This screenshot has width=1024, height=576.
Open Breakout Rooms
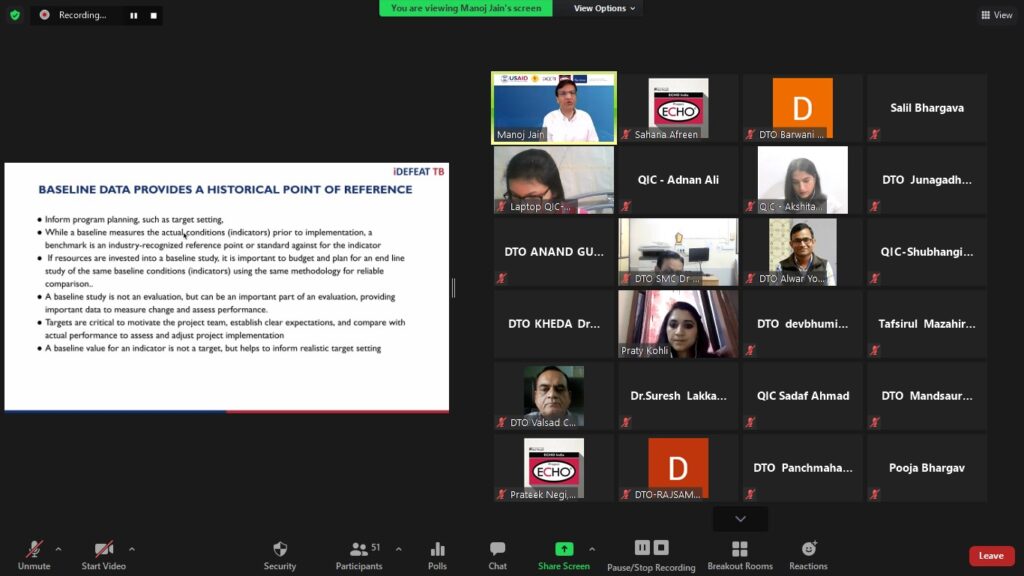[x=740, y=555]
